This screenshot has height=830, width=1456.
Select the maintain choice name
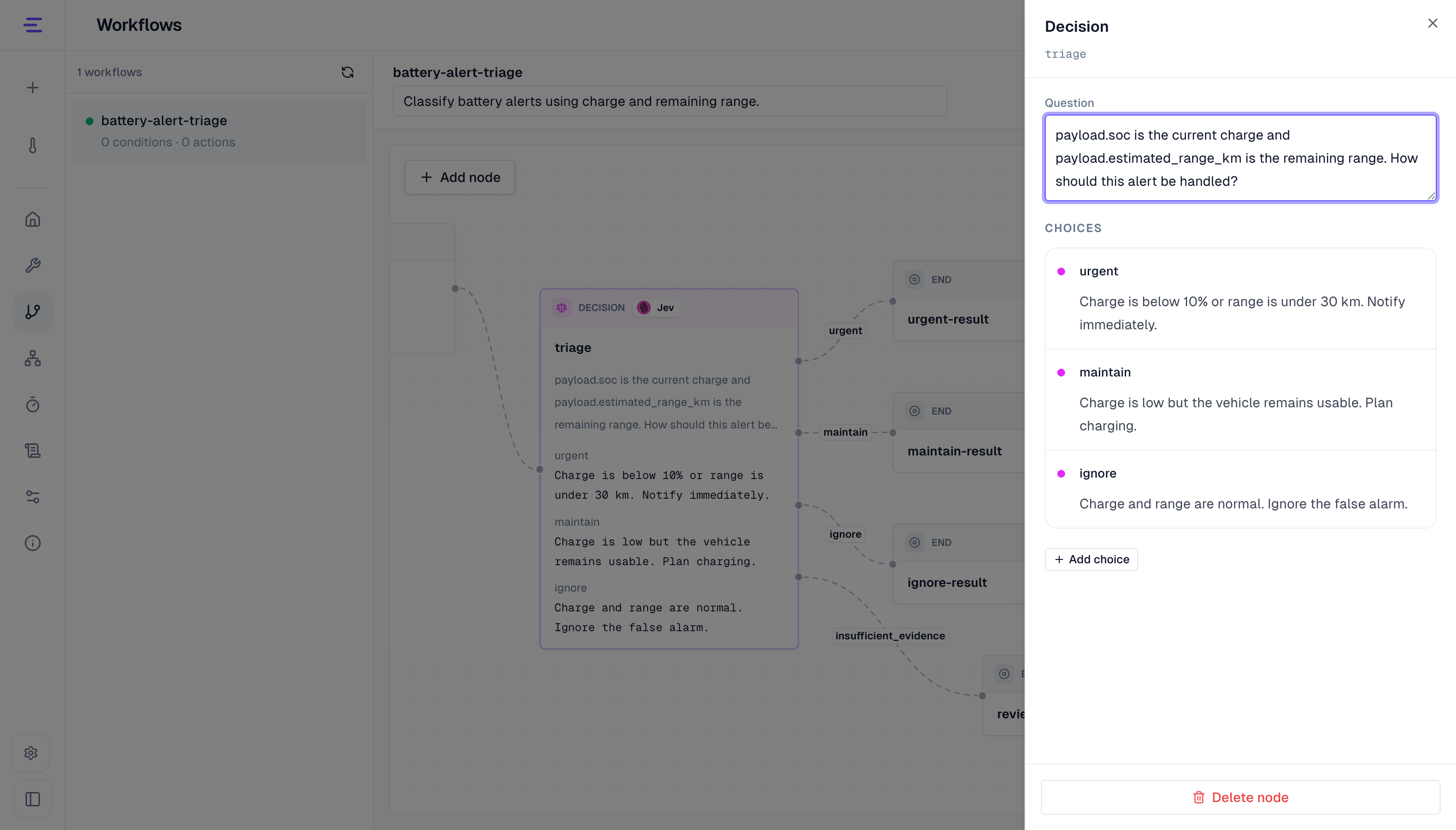pyautogui.click(x=1104, y=372)
